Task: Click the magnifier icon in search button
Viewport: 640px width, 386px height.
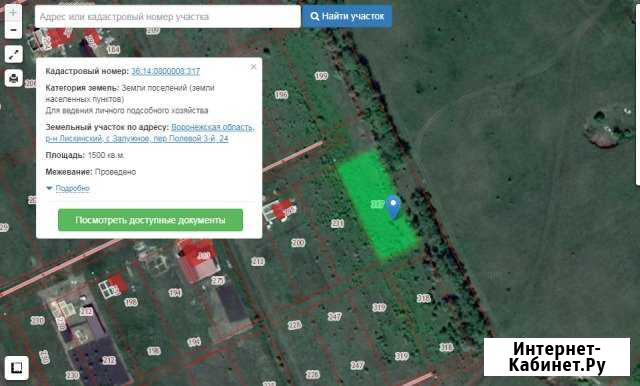Action: pos(315,16)
